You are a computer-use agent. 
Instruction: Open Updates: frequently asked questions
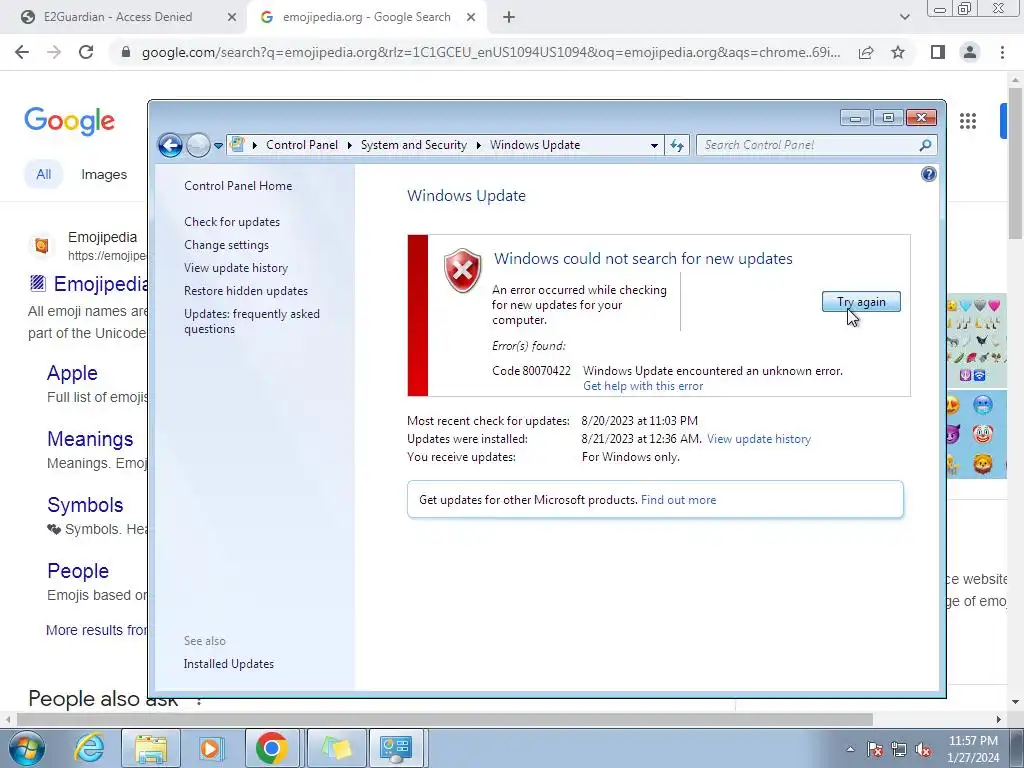pos(251,321)
